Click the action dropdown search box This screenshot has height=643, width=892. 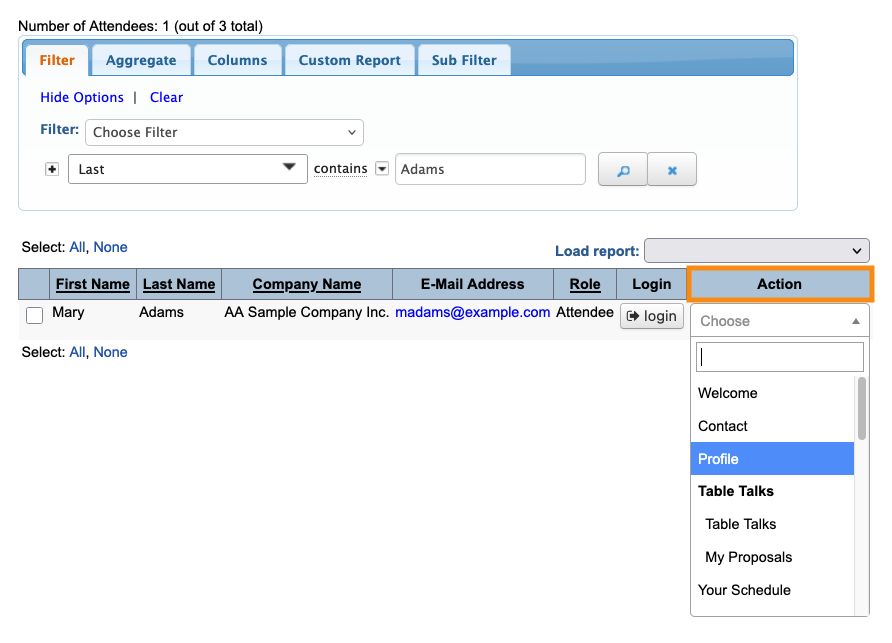point(779,357)
